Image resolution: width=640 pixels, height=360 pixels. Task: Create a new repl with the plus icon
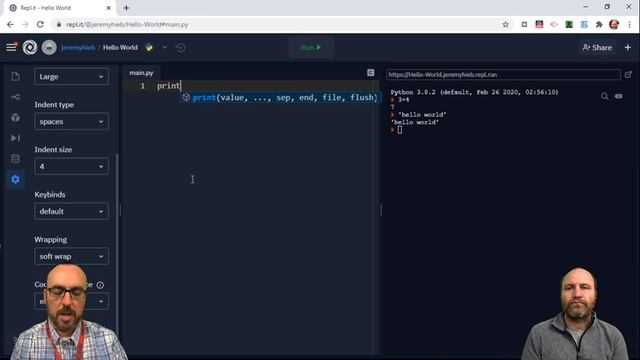pos(628,48)
